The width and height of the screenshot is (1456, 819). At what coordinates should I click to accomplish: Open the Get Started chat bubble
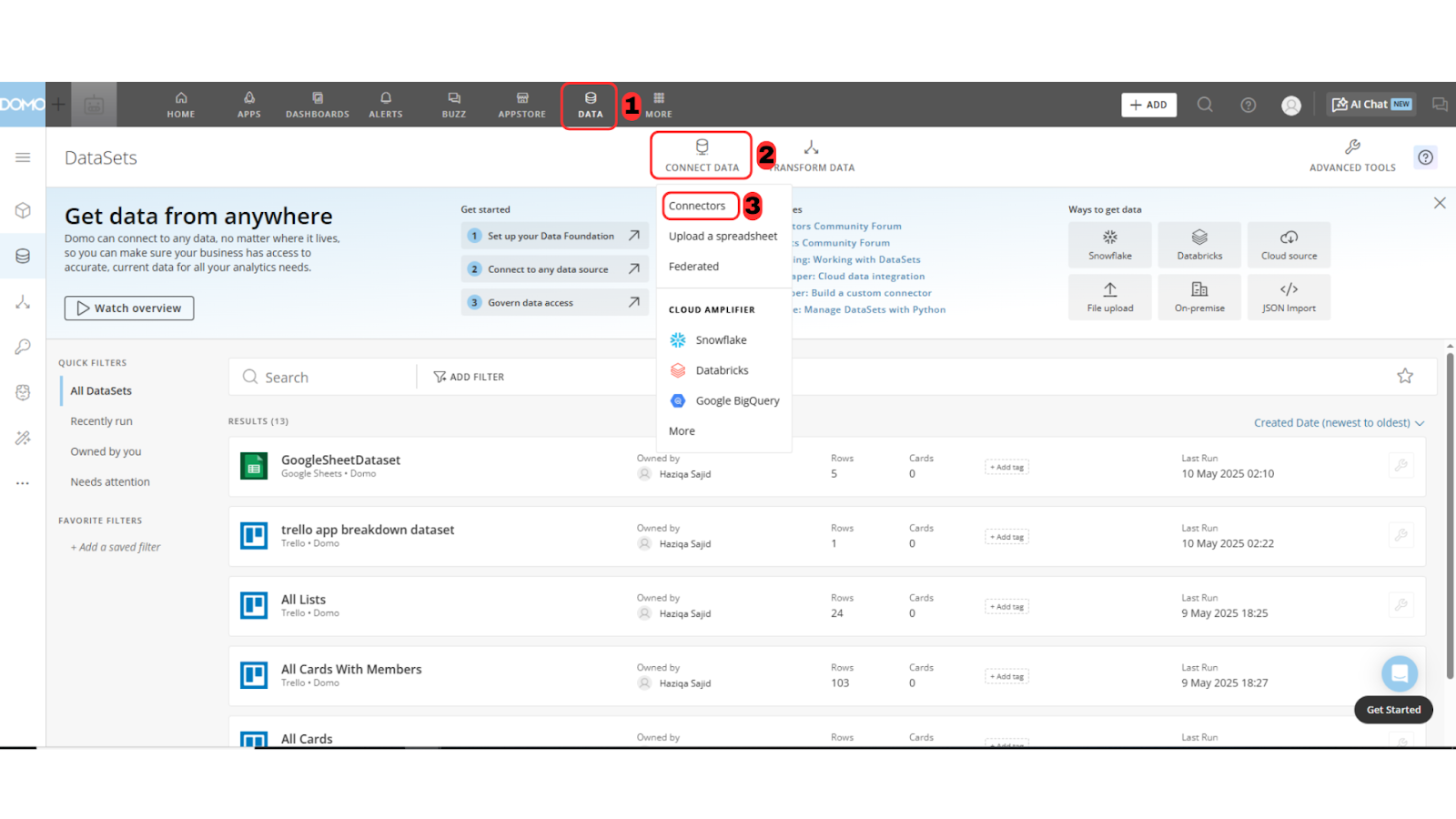1399,673
